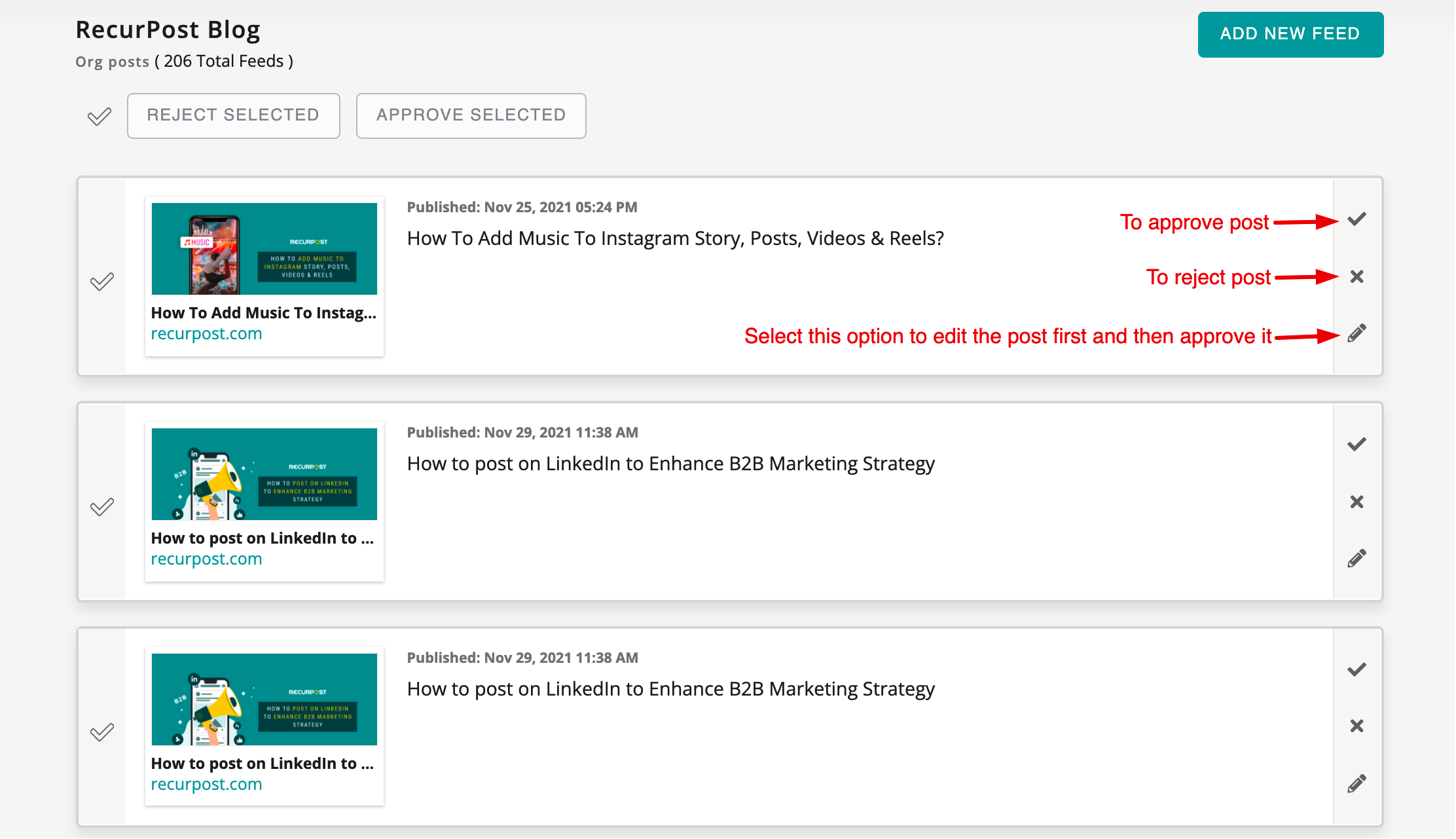Edit the bottom LinkedIn B2B post
The image size is (1456, 839).
pyautogui.click(x=1356, y=783)
